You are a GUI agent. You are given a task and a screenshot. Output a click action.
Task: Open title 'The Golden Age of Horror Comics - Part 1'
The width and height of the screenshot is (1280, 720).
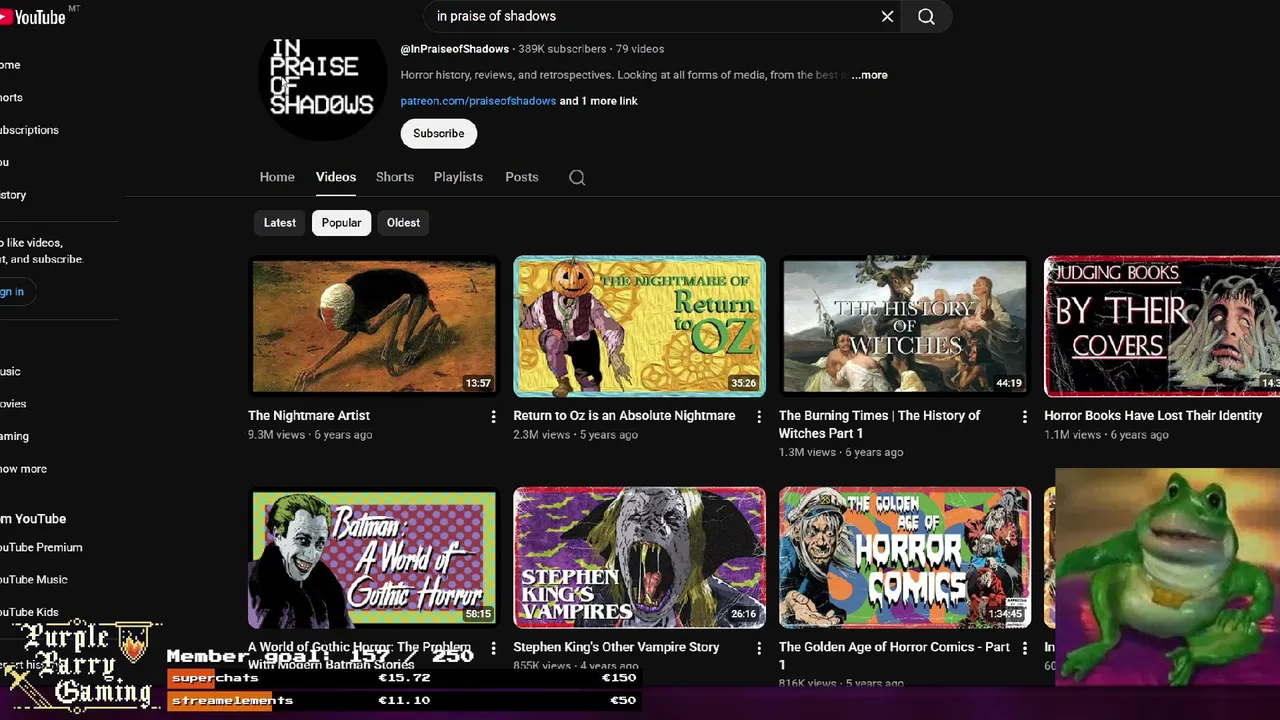[894, 655]
